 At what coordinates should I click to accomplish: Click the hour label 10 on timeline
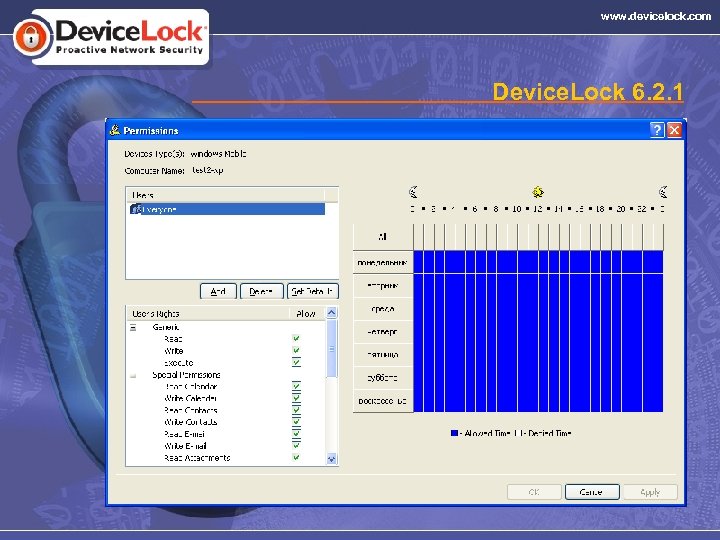click(517, 209)
